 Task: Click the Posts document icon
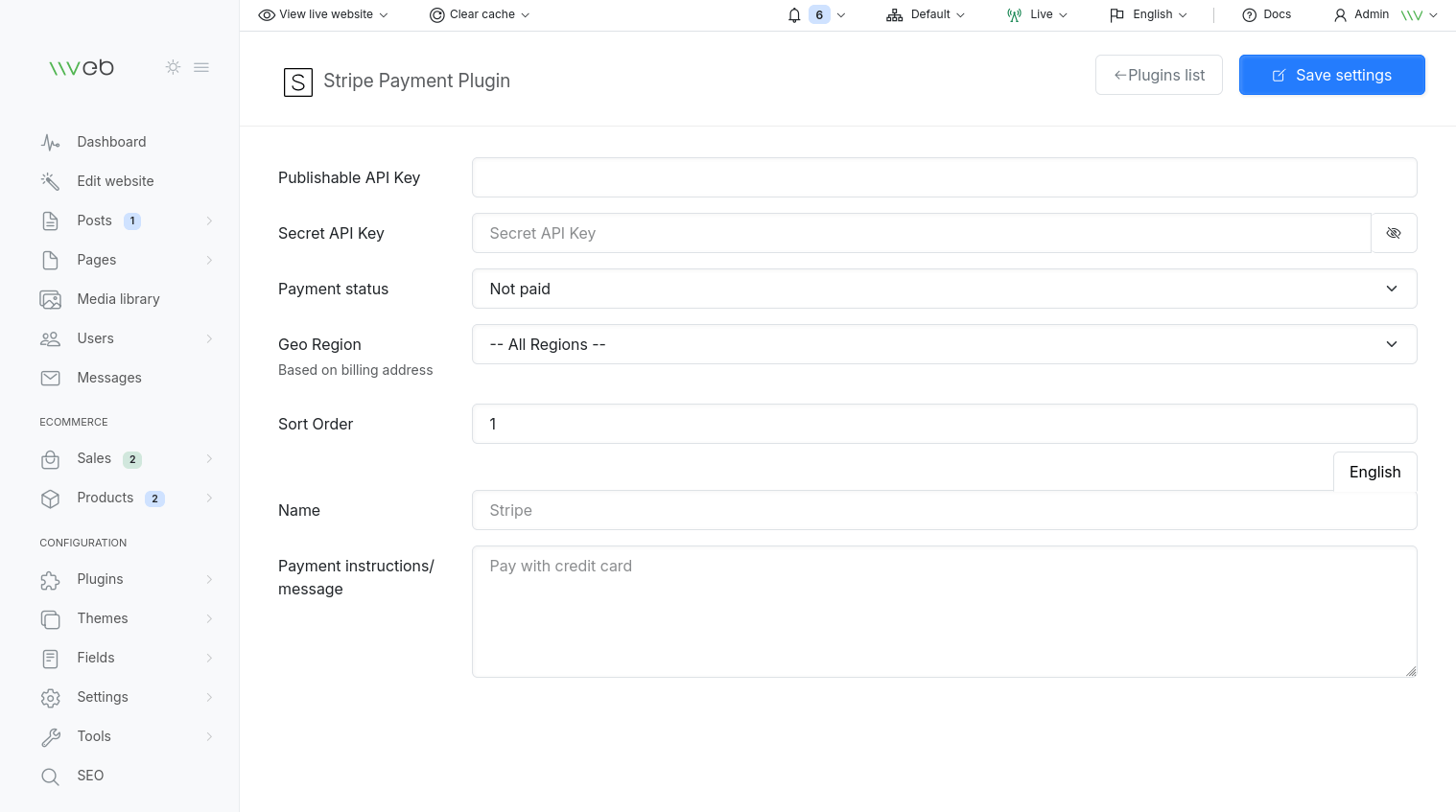point(51,220)
